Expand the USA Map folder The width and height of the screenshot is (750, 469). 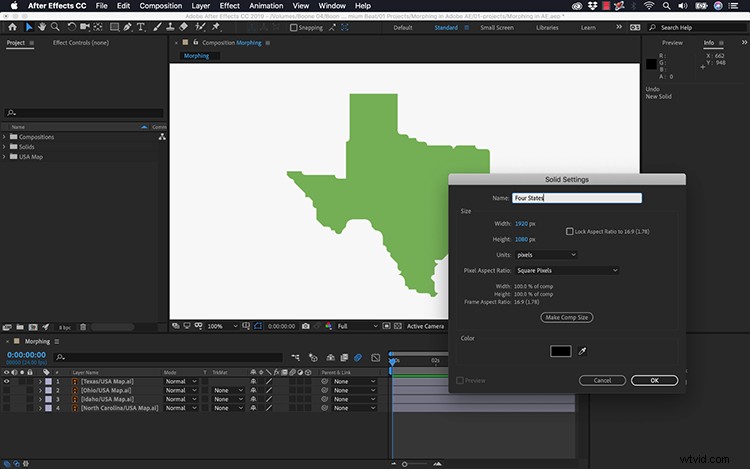tap(4, 157)
